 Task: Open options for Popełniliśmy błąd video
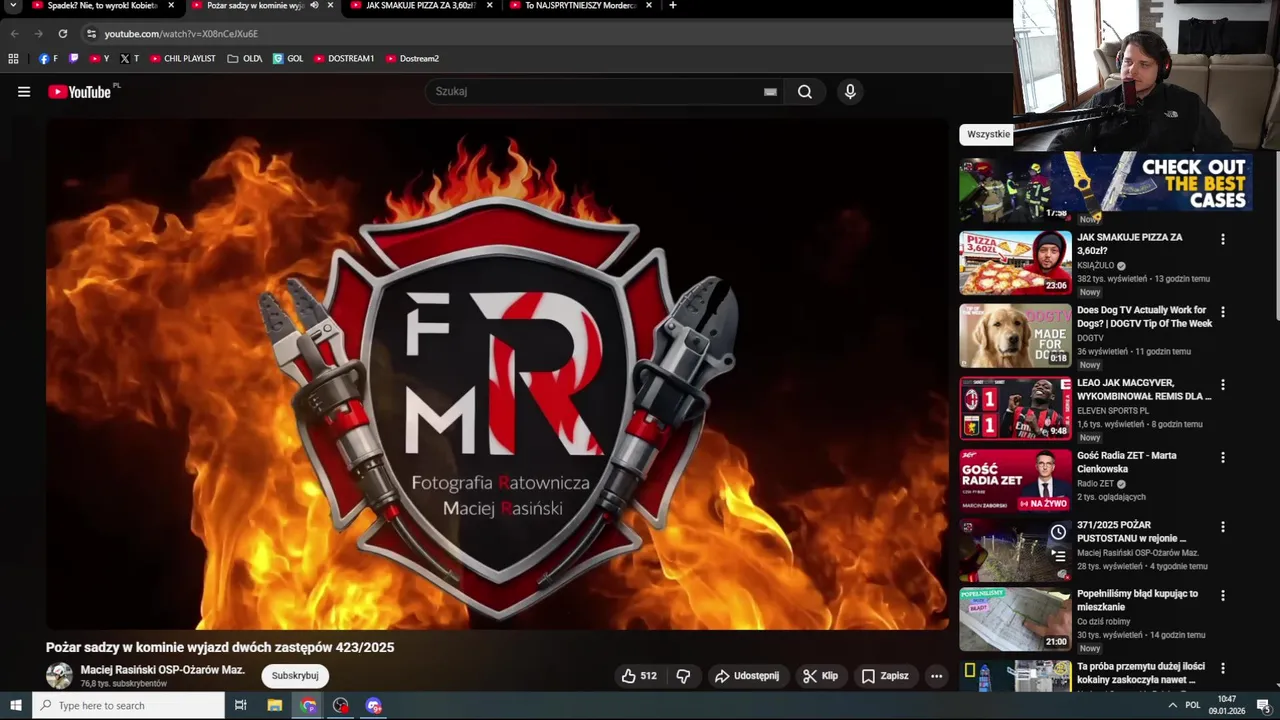(x=1222, y=595)
